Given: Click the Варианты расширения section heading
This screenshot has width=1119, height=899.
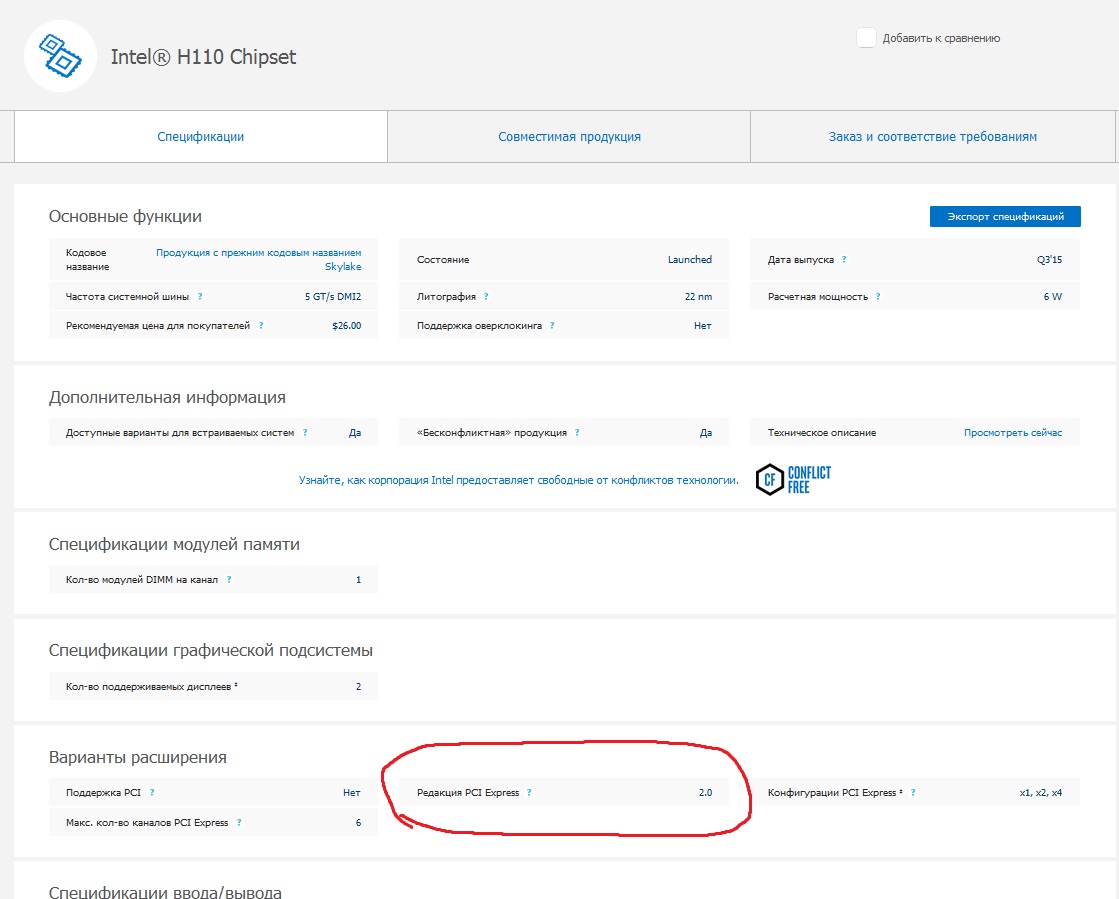Looking at the screenshot, I should 138,758.
